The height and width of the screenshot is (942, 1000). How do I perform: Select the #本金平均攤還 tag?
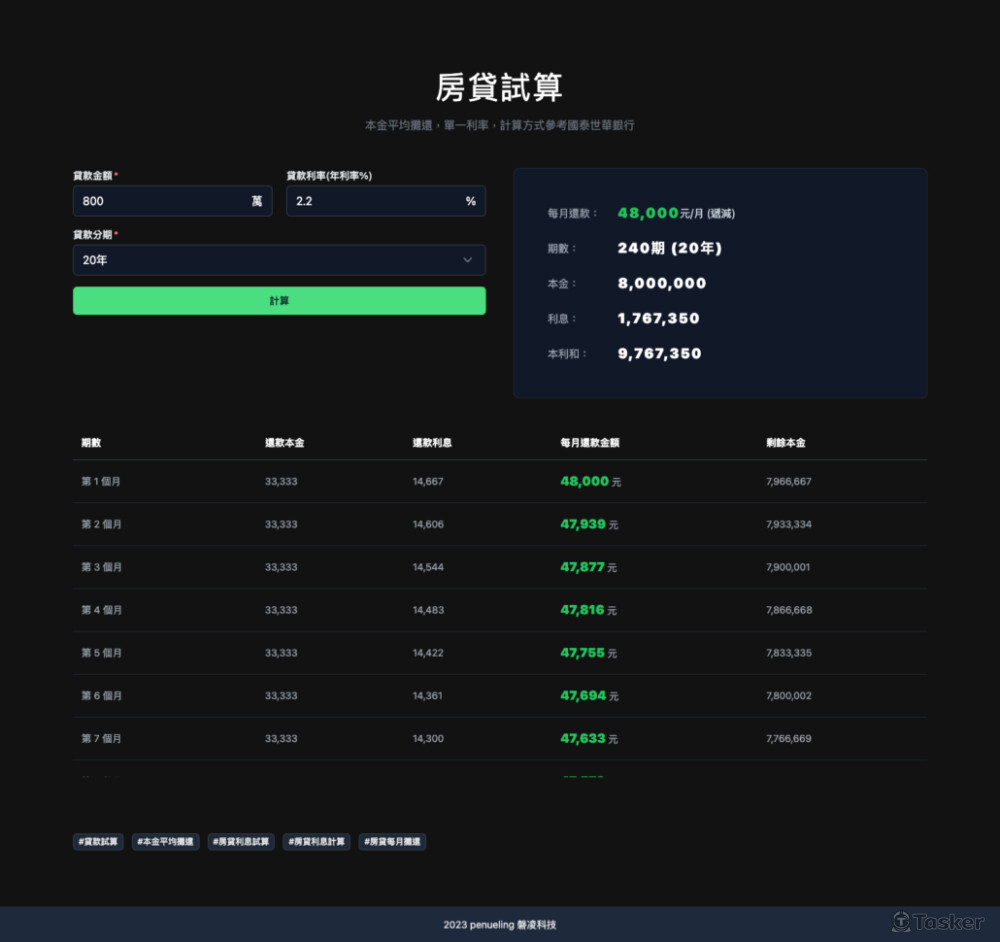(x=166, y=842)
